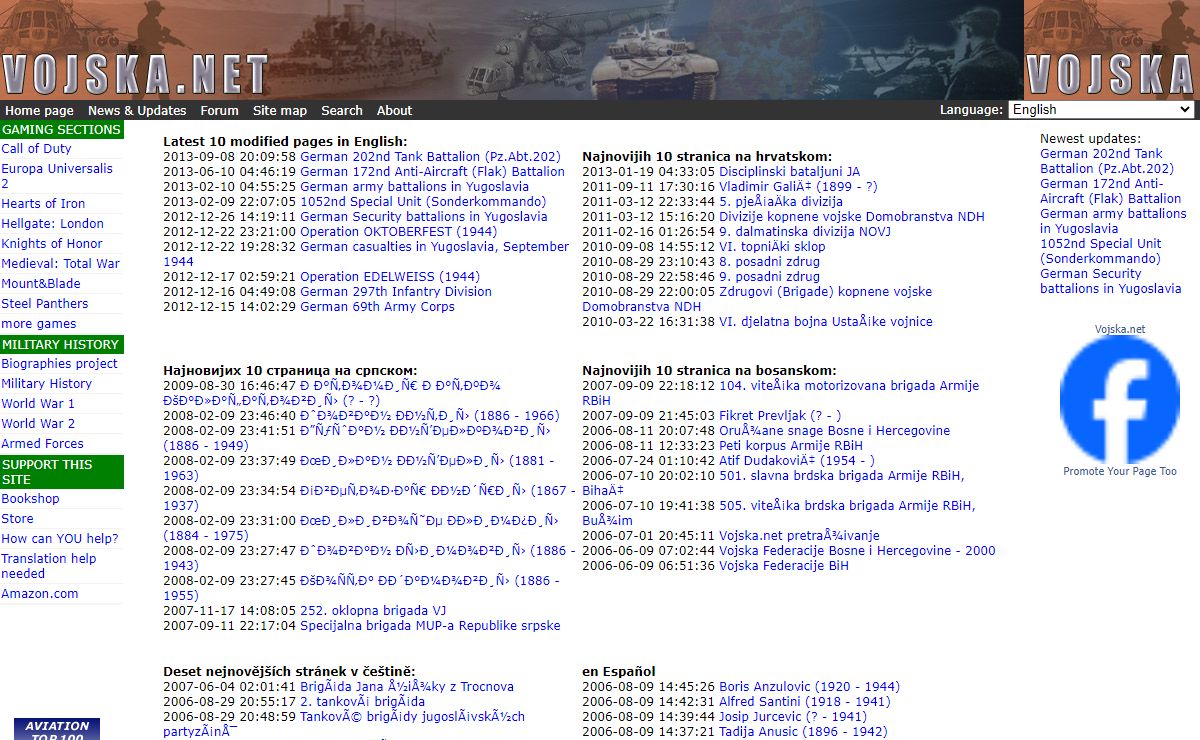Open the Forum menu item

[219, 111]
